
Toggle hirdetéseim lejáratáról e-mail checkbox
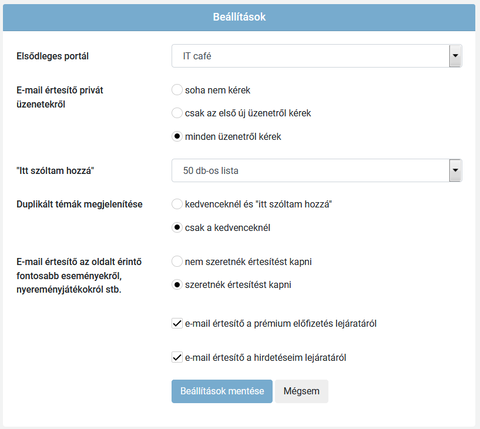[177, 357]
